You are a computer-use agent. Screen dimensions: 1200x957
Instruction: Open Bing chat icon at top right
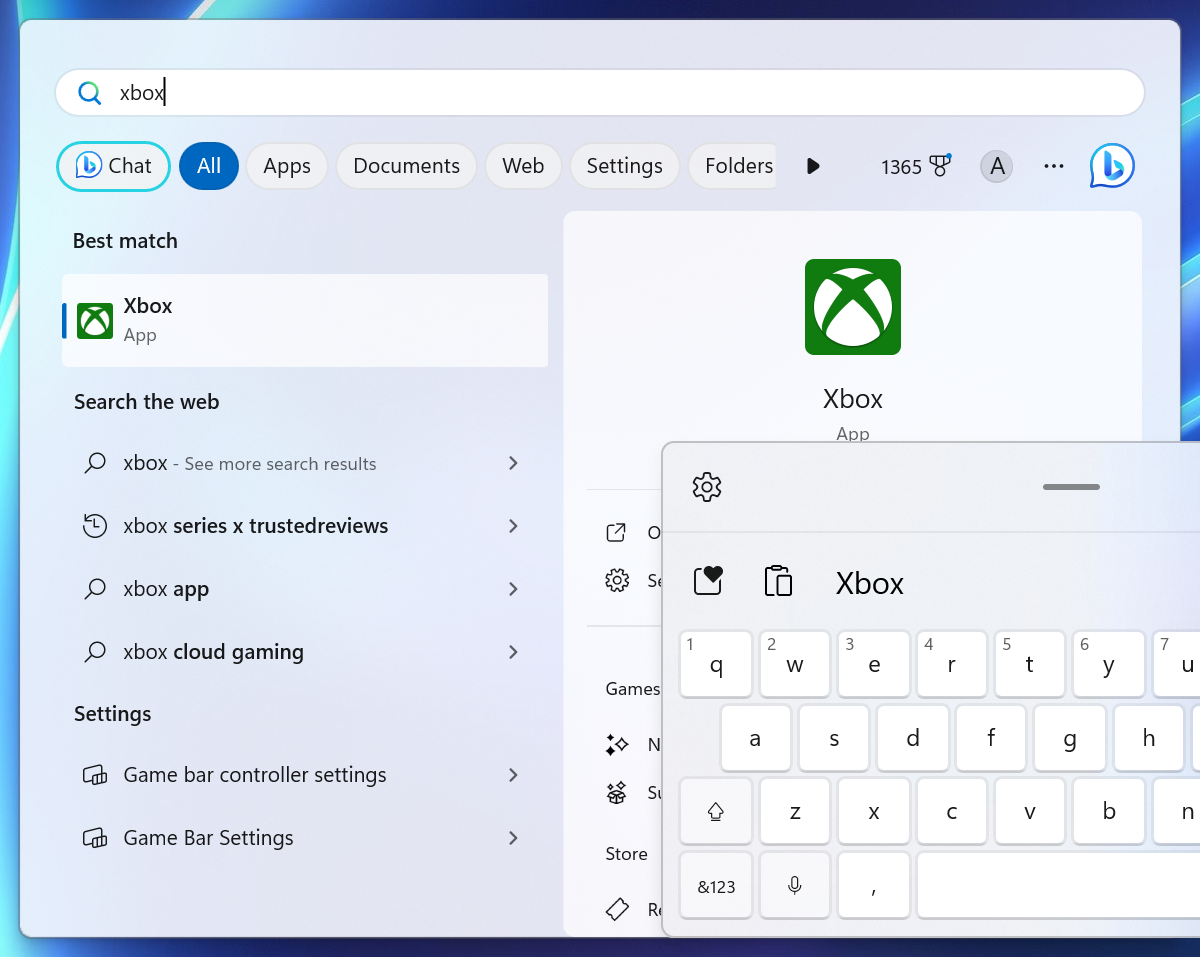coord(1112,166)
